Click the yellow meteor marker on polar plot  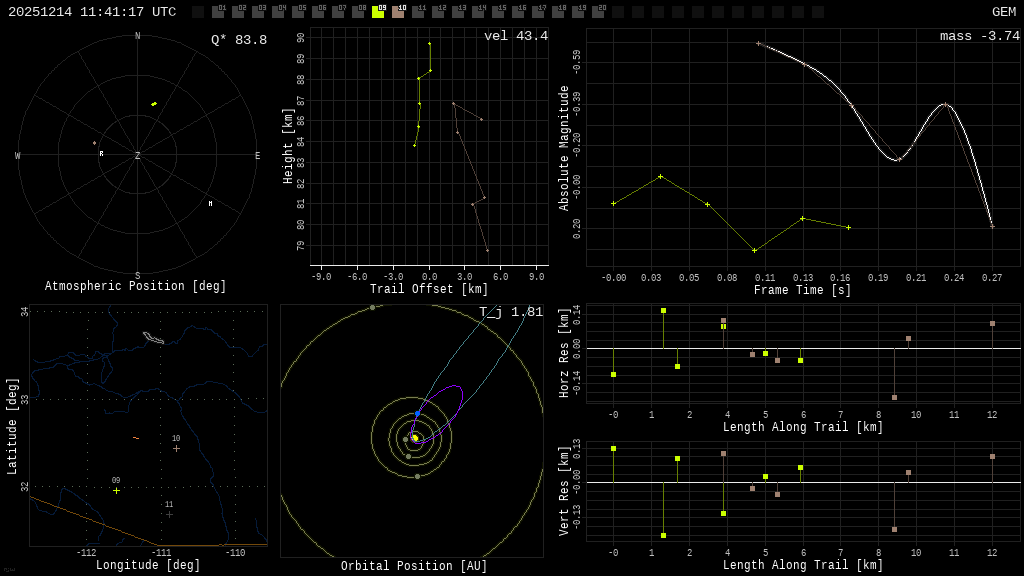[154, 104]
